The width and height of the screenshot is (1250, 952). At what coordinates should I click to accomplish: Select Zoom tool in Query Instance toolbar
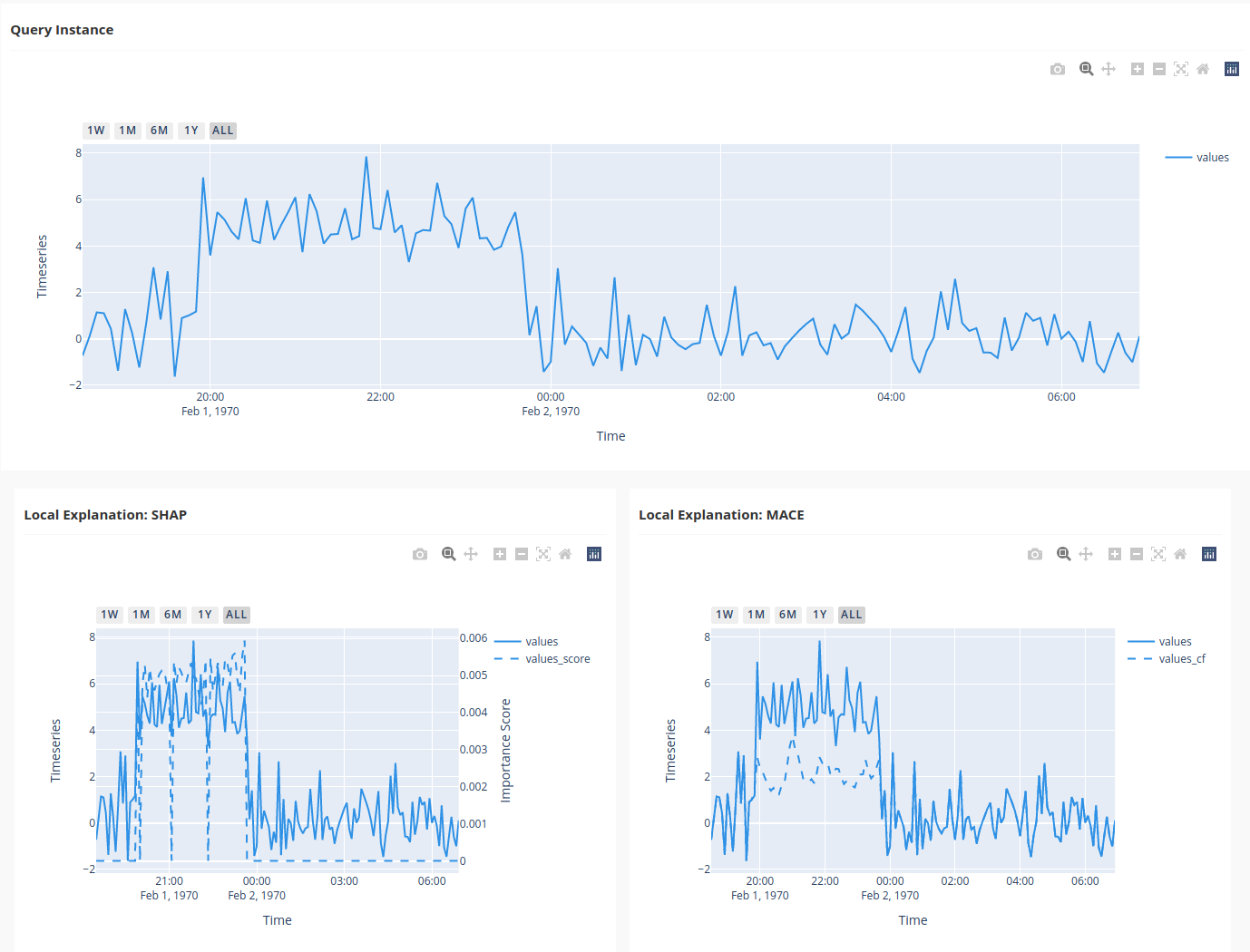coord(1086,69)
